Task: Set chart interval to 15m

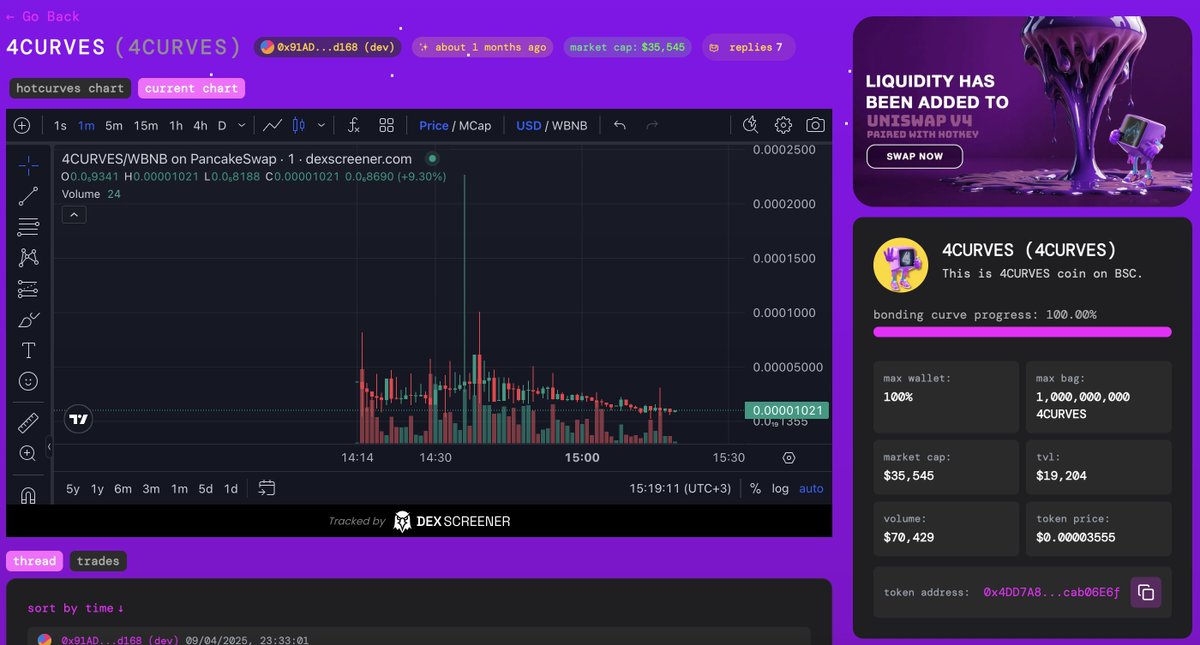Action: [x=146, y=125]
